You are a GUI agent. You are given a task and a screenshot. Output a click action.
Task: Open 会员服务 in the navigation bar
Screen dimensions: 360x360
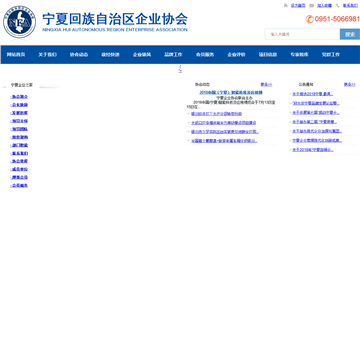[205, 55]
